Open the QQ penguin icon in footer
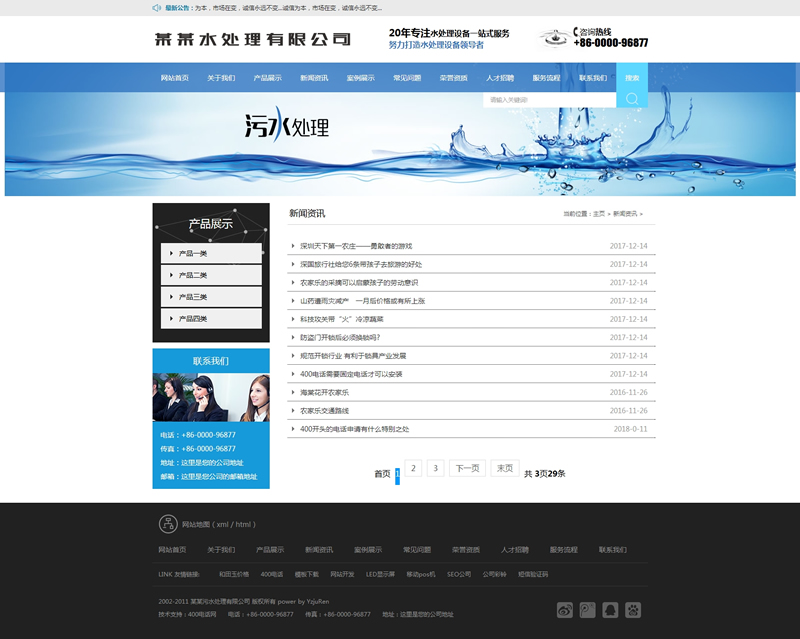Screen dimensions: 800x639 coord(610,610)
